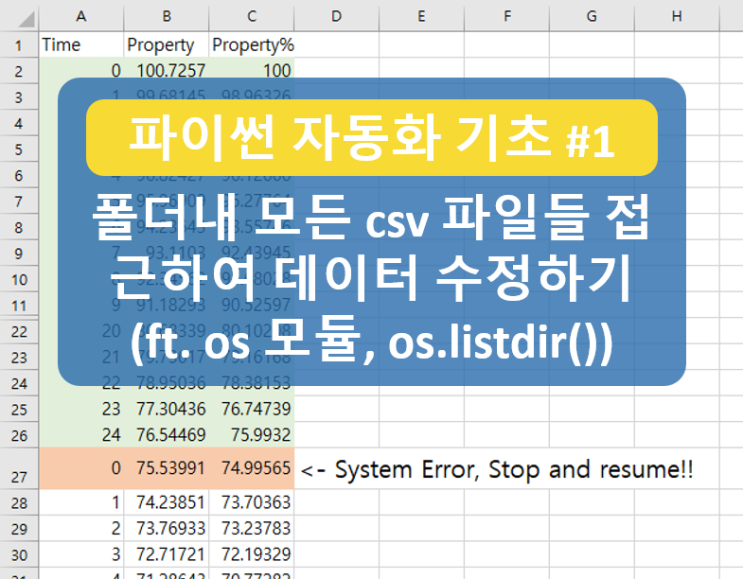Click cell containing 76.54469
Image resolution: width=743 pixels, height=579 pixels.
pos(166,435)
